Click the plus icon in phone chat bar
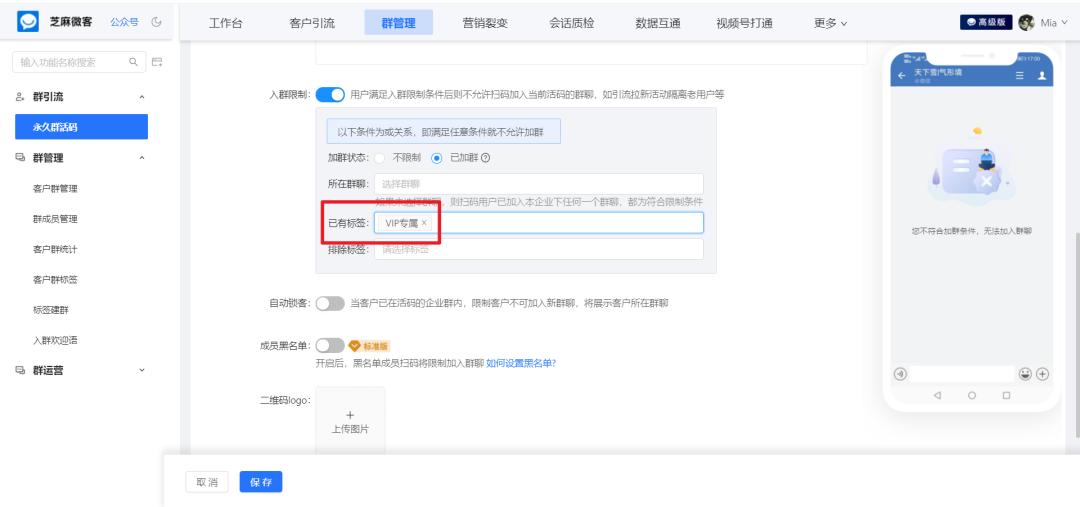Viewport: 1080px width, 507px height. [x=1043, y=374]
